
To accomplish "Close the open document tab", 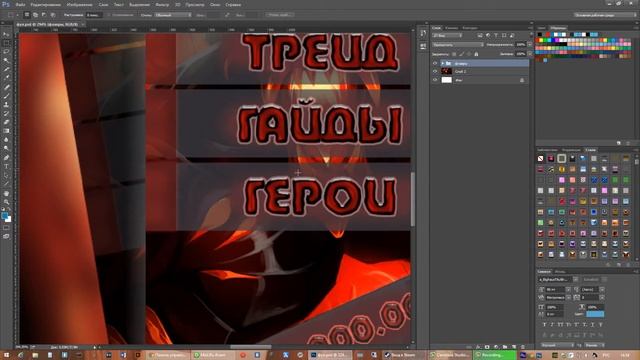I will point(83,24).
